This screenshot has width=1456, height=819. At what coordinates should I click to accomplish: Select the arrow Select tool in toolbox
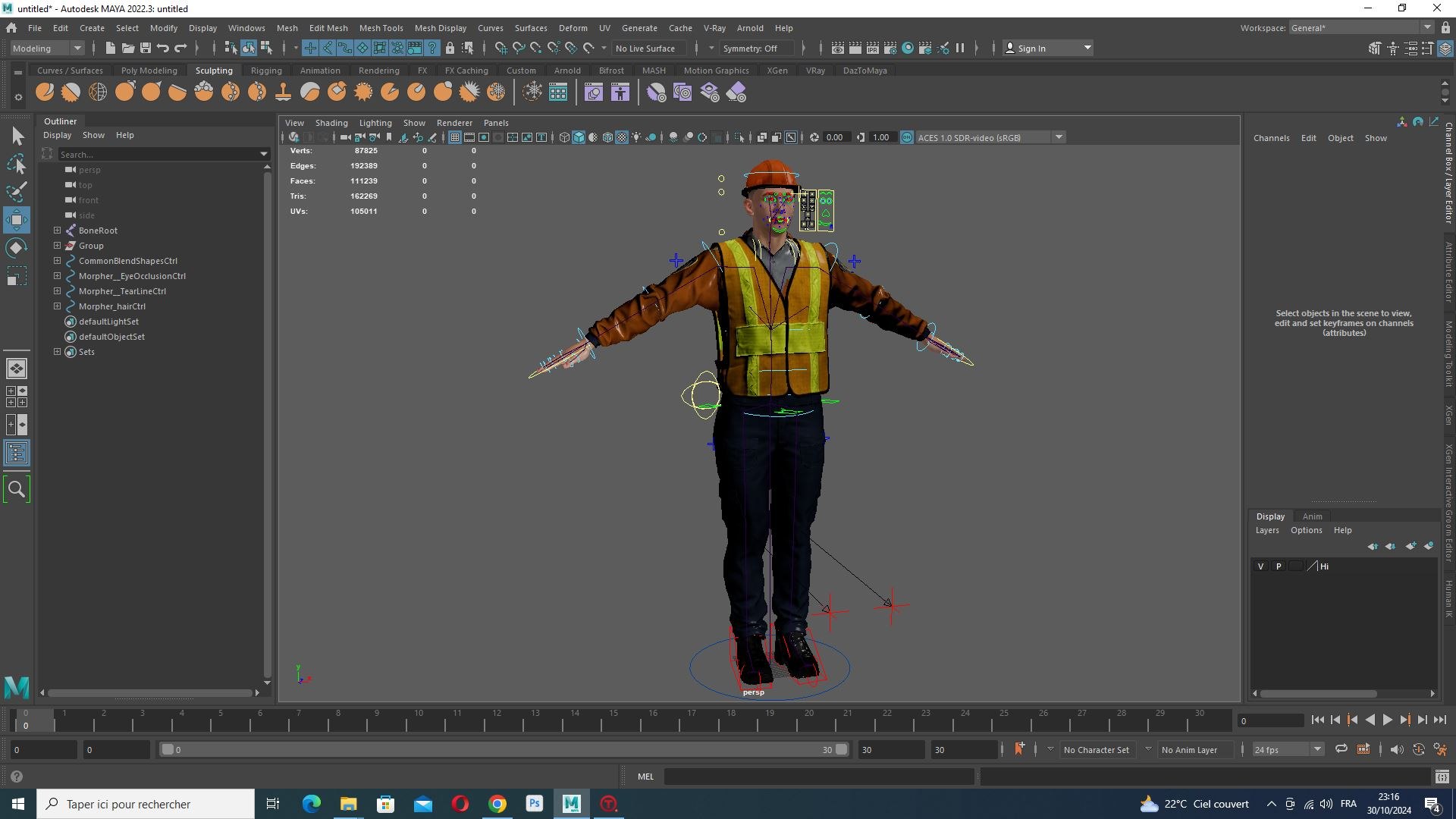pos(17,136)
